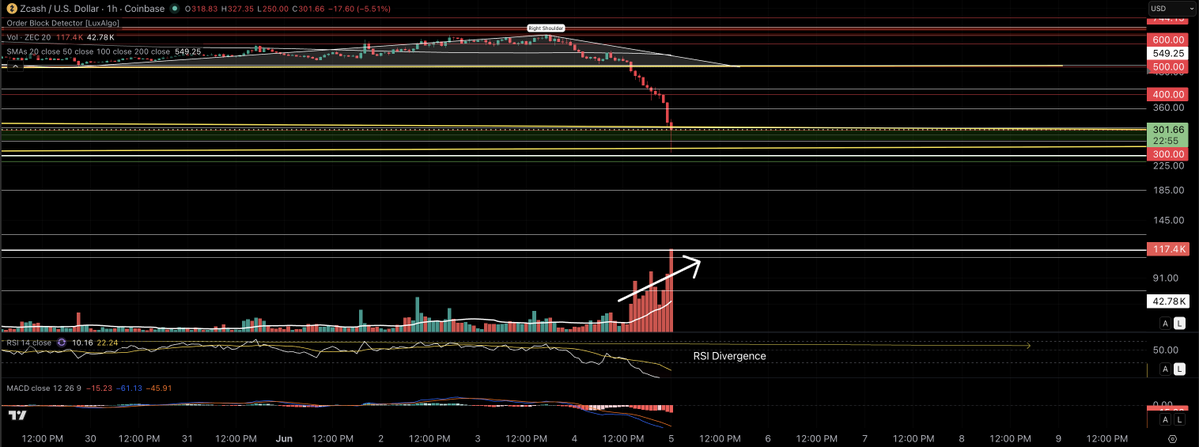
Task: Click the 300.00 price level label
Action: [x=1170, y=154]
